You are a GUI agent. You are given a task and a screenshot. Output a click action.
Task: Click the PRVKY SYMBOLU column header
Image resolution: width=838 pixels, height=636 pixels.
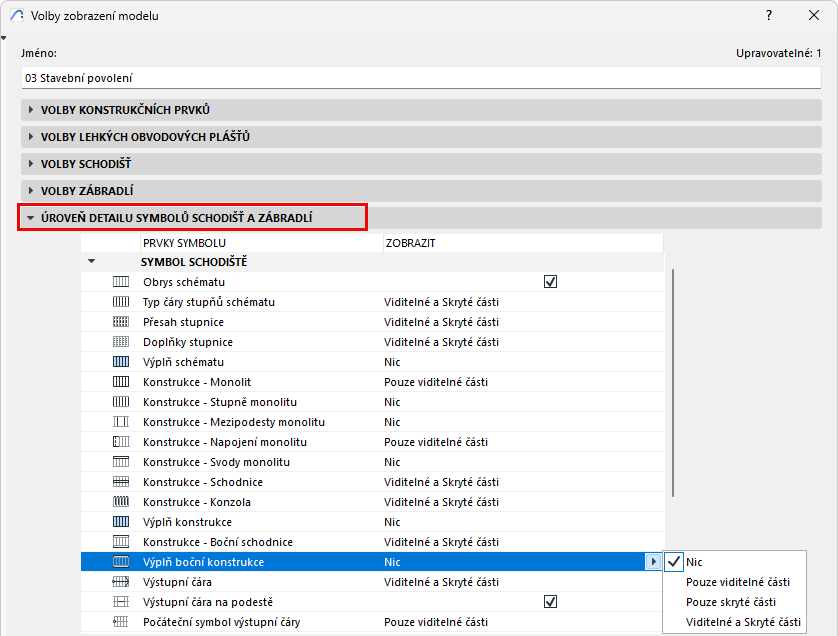point(261,243)
